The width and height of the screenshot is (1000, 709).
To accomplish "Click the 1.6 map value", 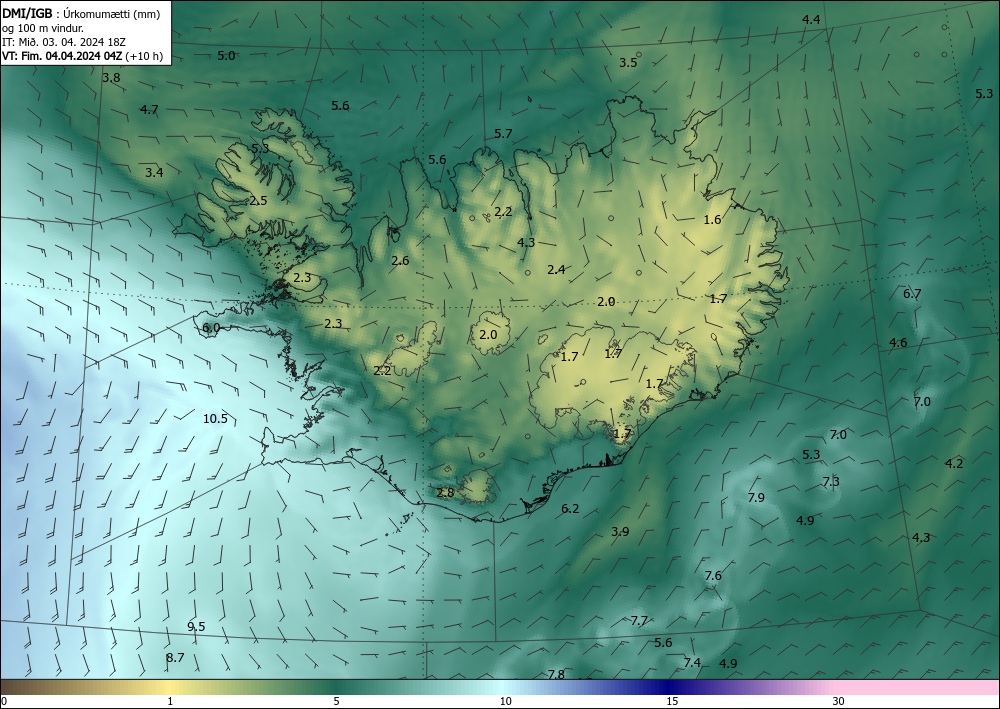I will 712,220.
